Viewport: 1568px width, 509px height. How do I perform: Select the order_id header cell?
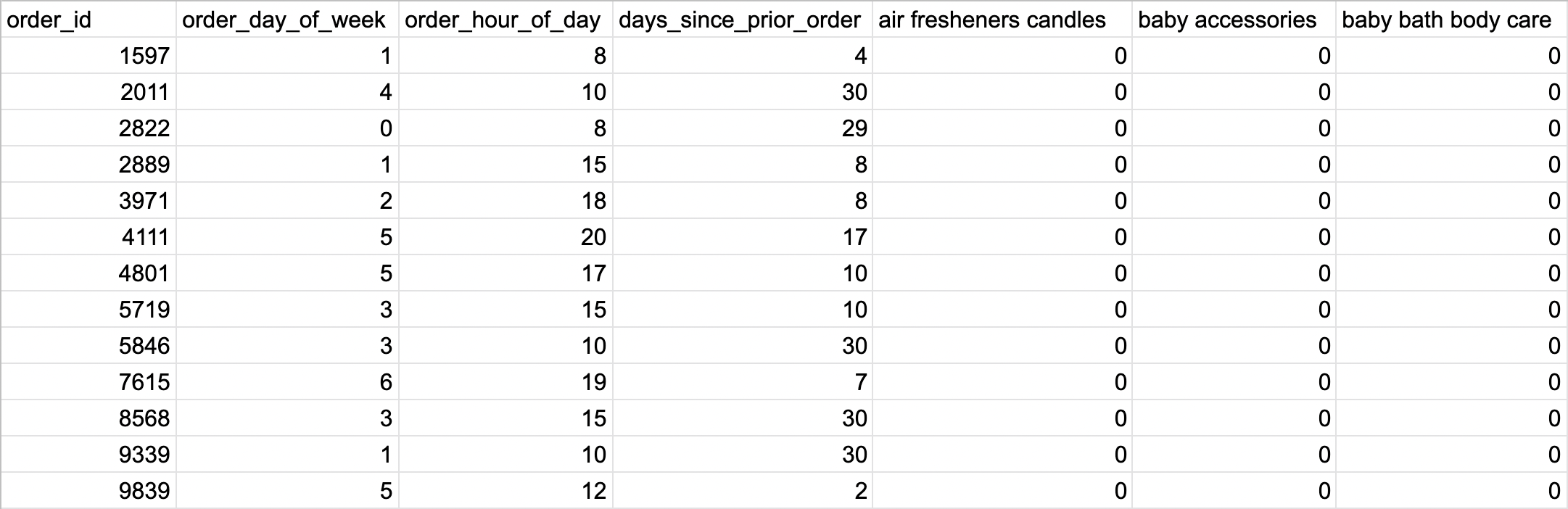pos(88,20)
